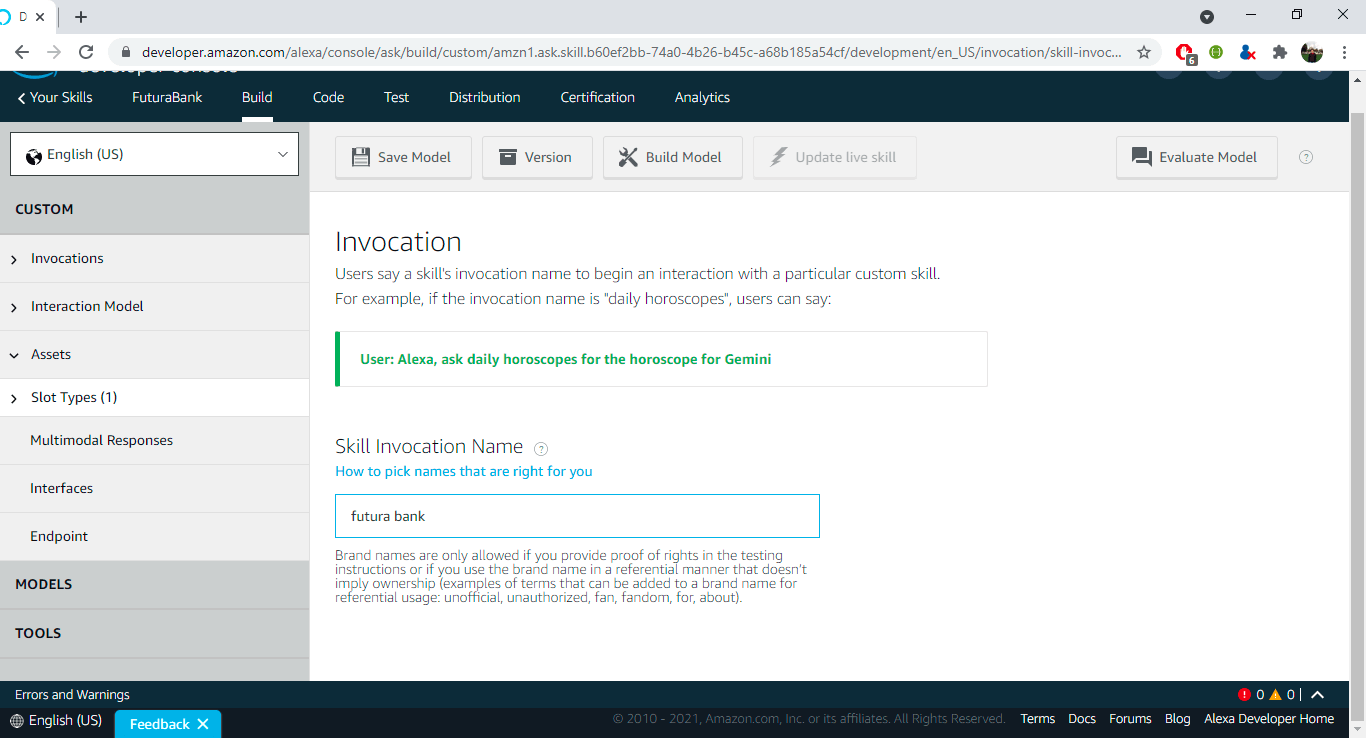Open 'How to pick names' link
The image size is (1366, 738).
(464, 471)
